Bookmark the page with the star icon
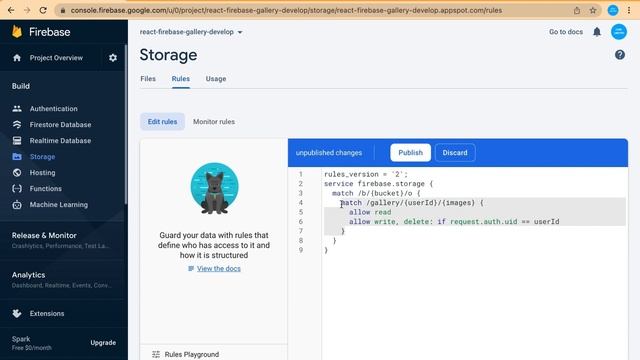640x360 pixels. click(593, 10)
